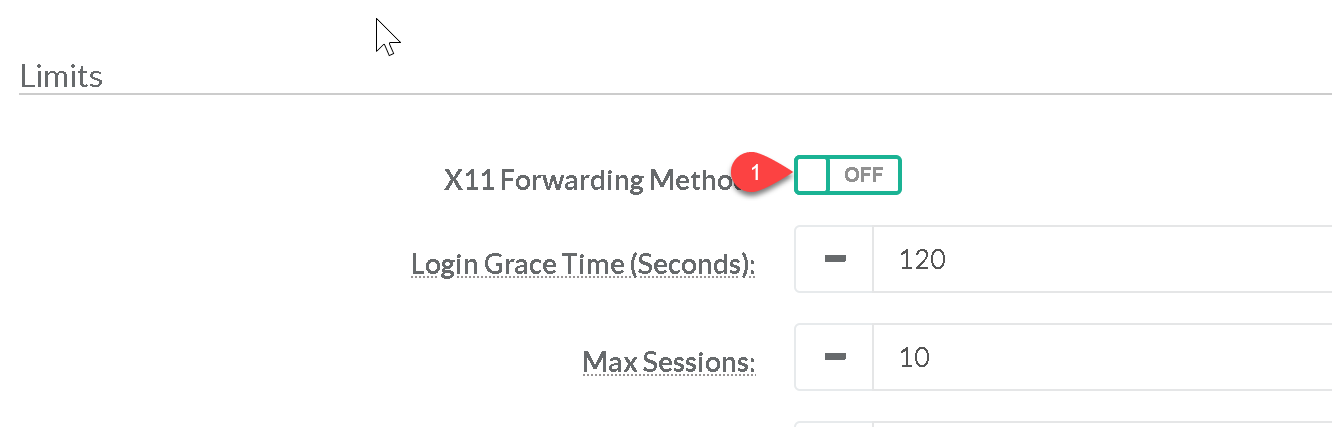Click the Login Grace Time (Seconds) label
The width and height of the screenshot is (1332, 427).
[583, 264]
